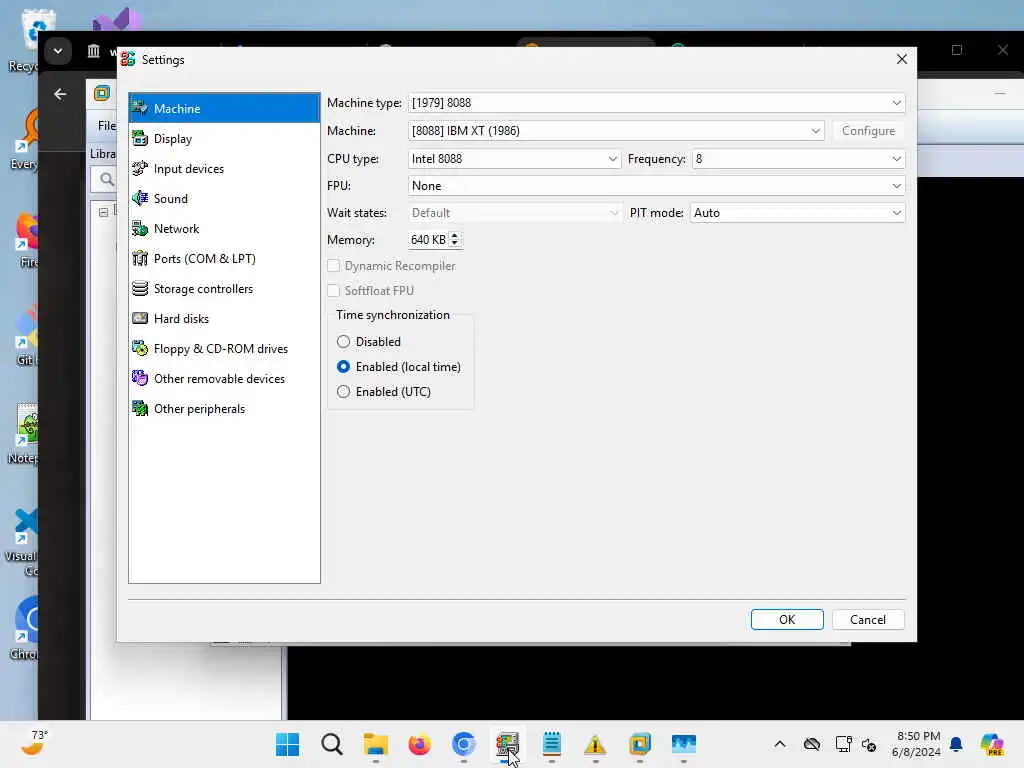
Task: Click the Settings window title icon
Action: coord(128,59)
